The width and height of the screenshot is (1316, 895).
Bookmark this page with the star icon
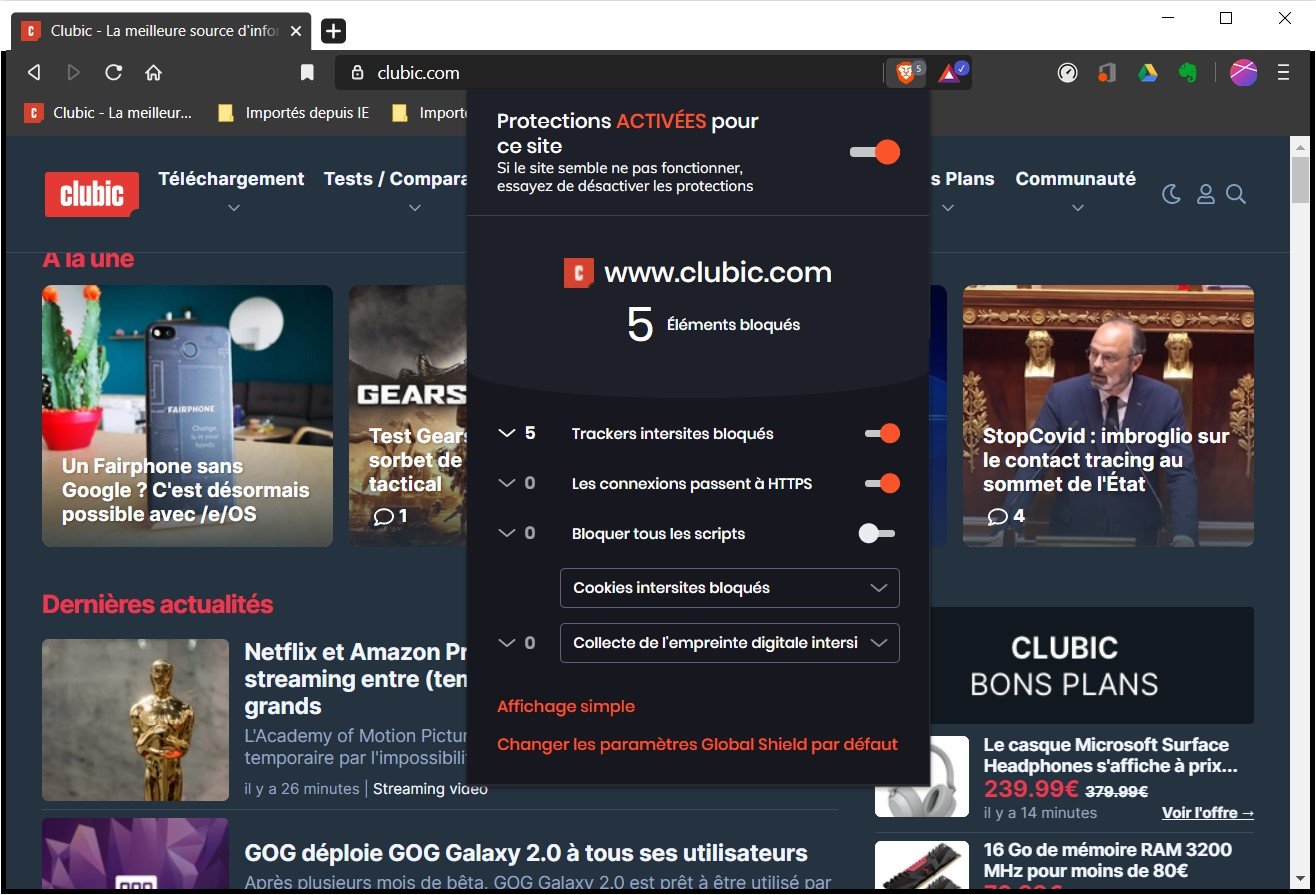pos(307,72)
